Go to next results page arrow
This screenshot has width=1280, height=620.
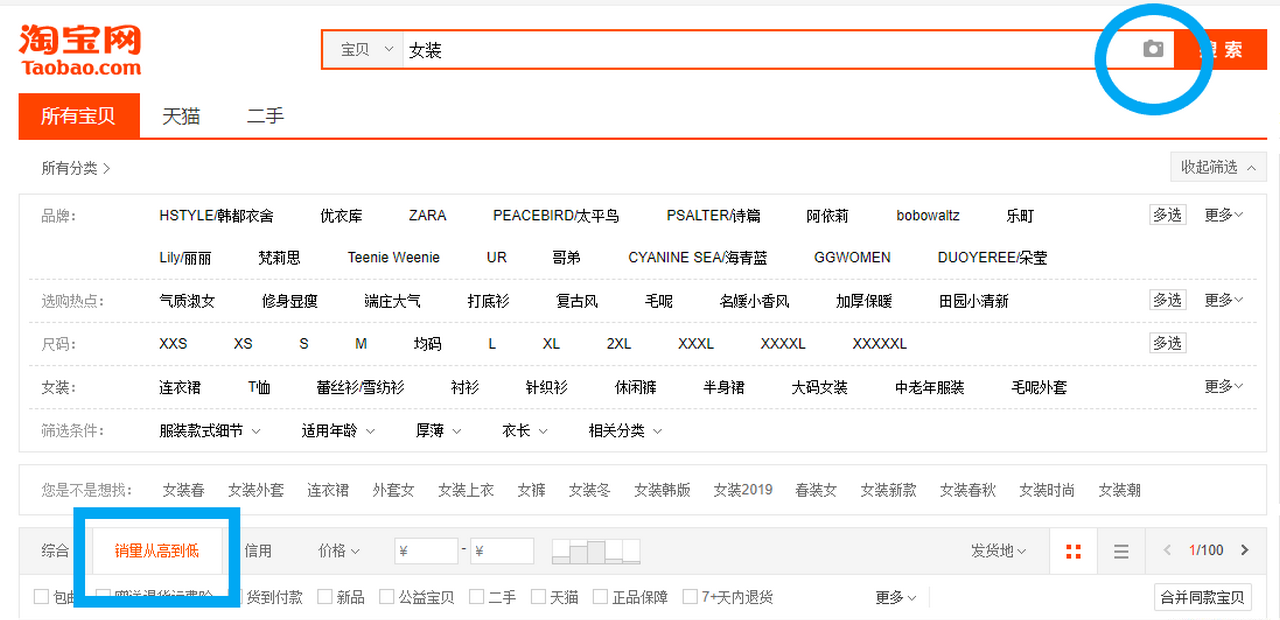coord(1245,550)
